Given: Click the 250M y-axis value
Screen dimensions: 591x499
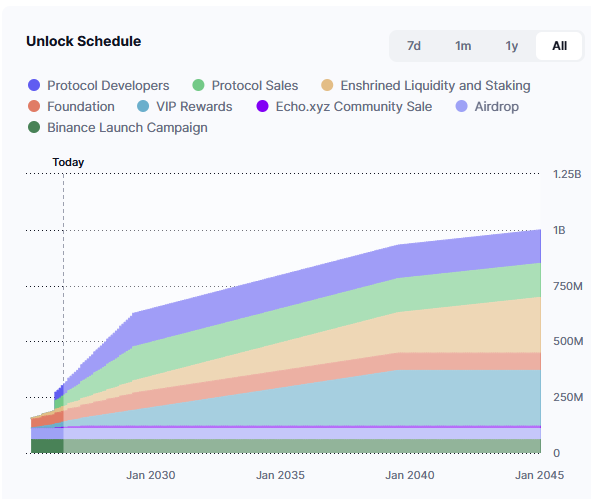Looking at the screenshot, I should (568, 398).
